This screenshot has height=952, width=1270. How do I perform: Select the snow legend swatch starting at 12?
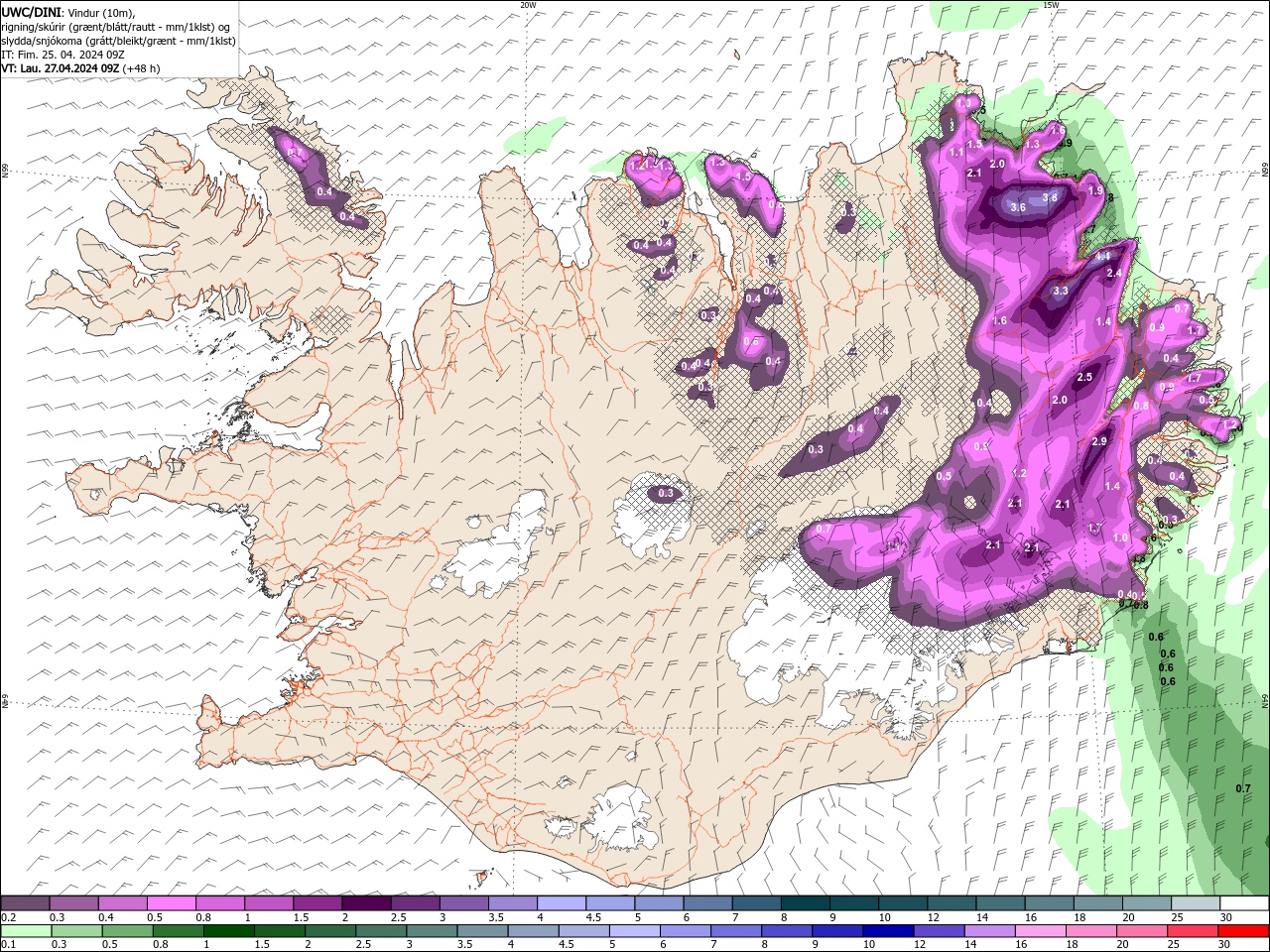point(951,903)
